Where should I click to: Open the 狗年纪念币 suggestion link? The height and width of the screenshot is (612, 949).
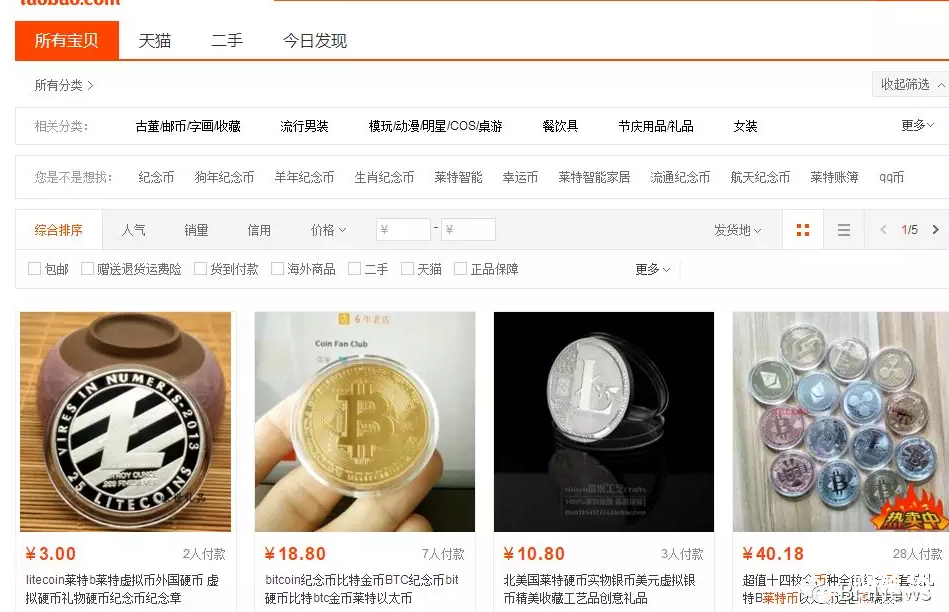point(224,177)
